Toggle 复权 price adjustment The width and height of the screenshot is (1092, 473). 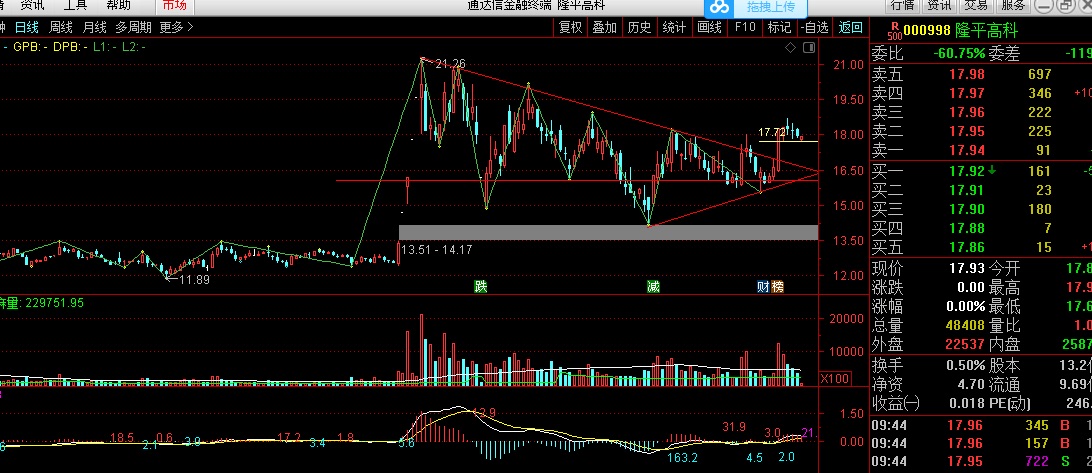pyautogui.click(x=570, y=27)
